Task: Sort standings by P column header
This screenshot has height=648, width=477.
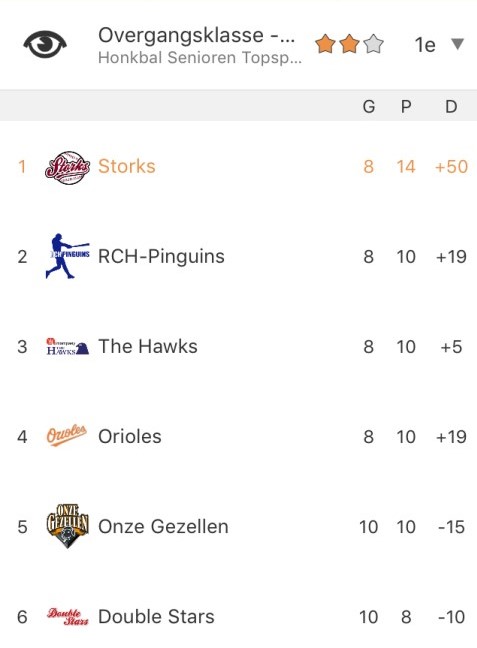Action: point(406,107)
